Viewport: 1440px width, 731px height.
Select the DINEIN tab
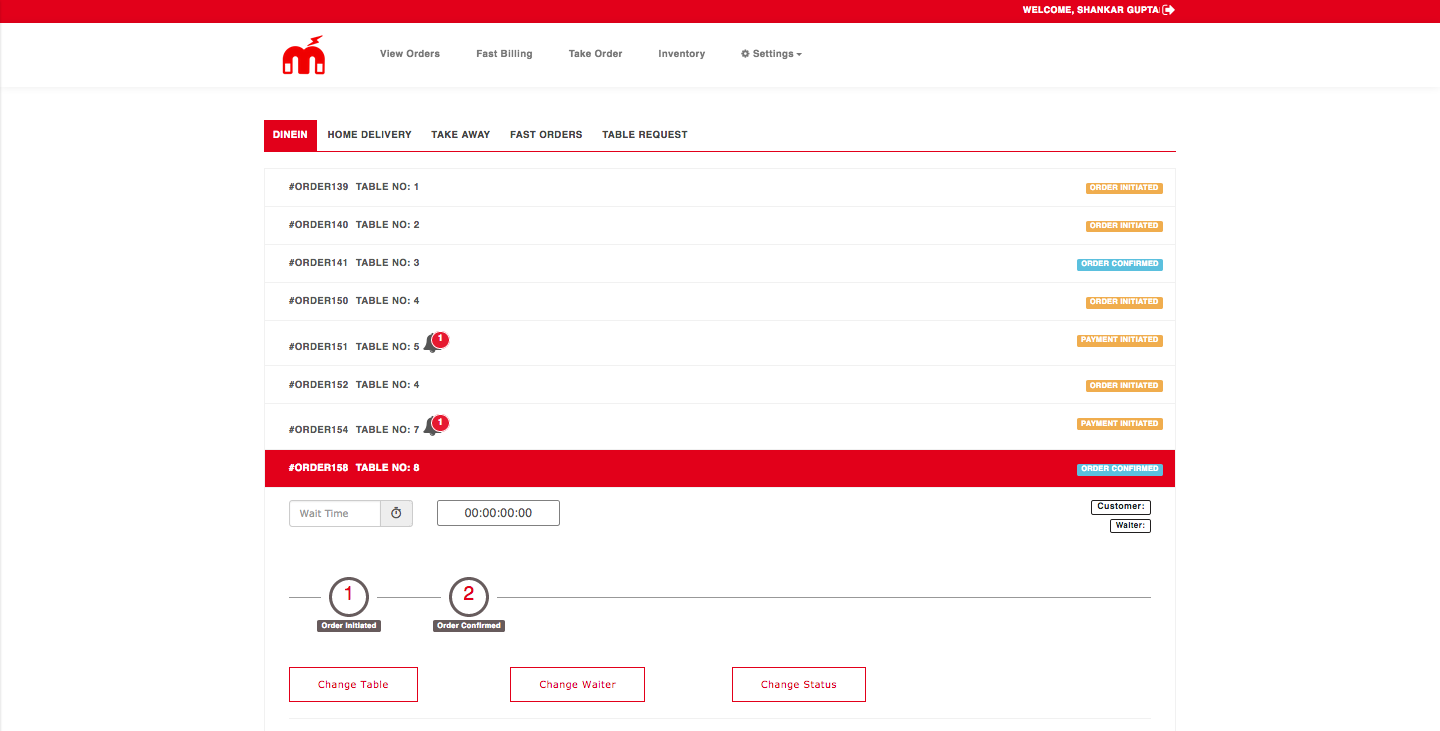pyautogui.click(x=290, y=135)
